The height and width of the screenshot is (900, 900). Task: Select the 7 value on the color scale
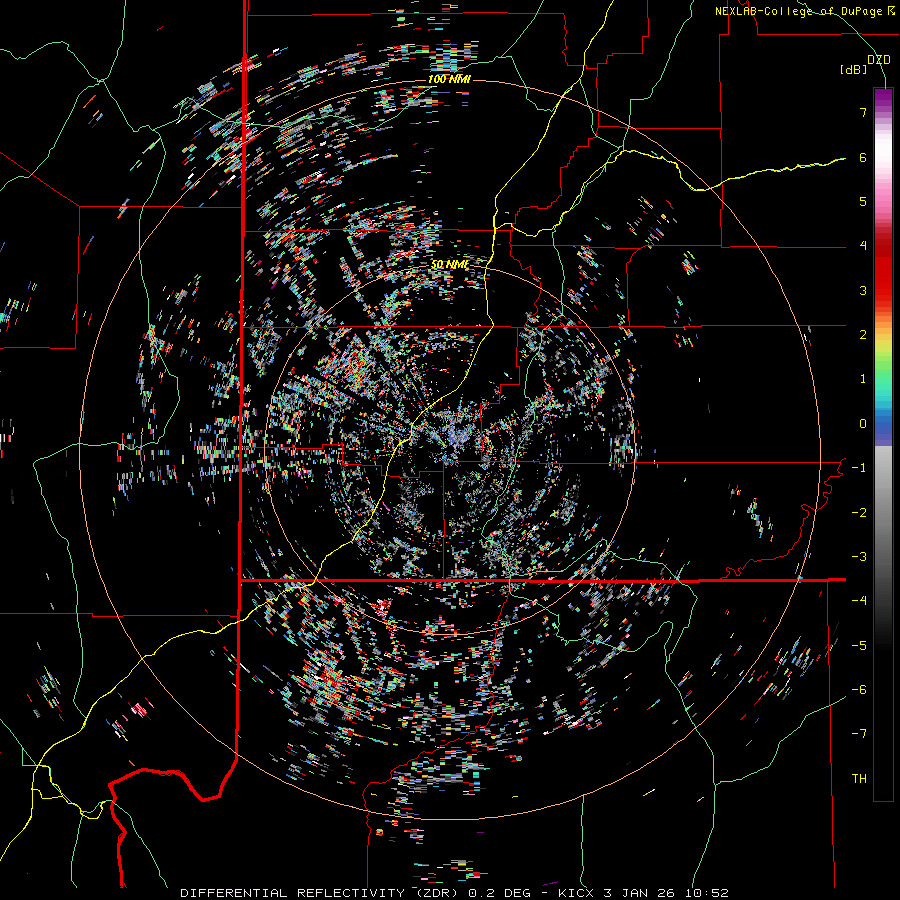click(863, 112)
